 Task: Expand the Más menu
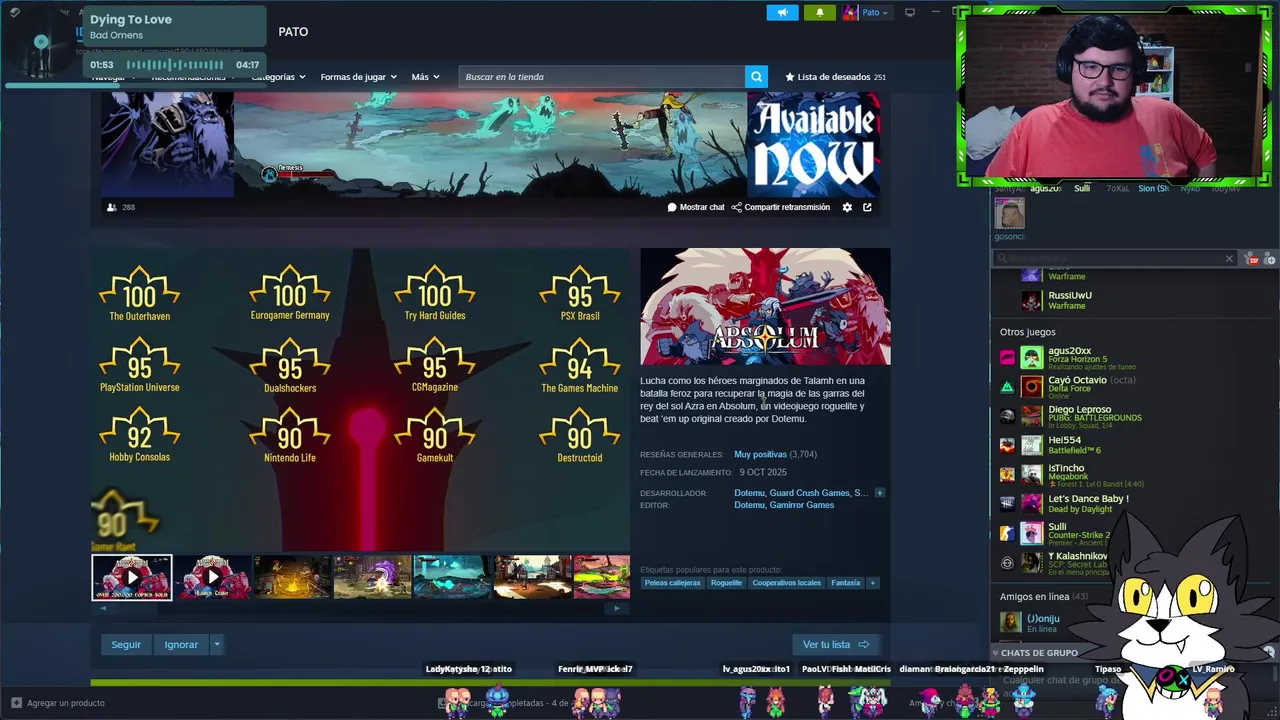click(x=425, y=77)
